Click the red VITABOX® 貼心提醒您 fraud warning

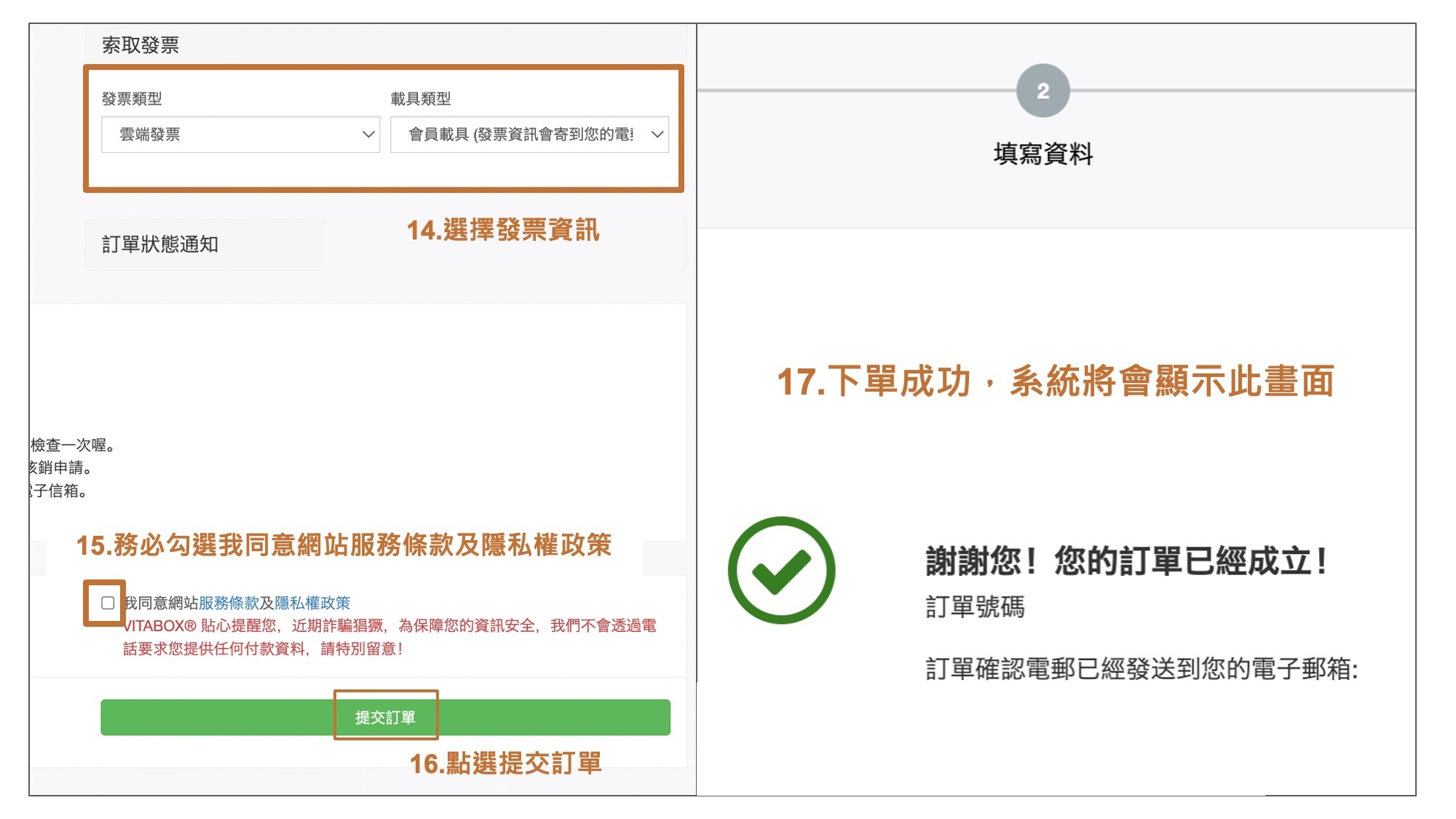(x=389, y=637)
